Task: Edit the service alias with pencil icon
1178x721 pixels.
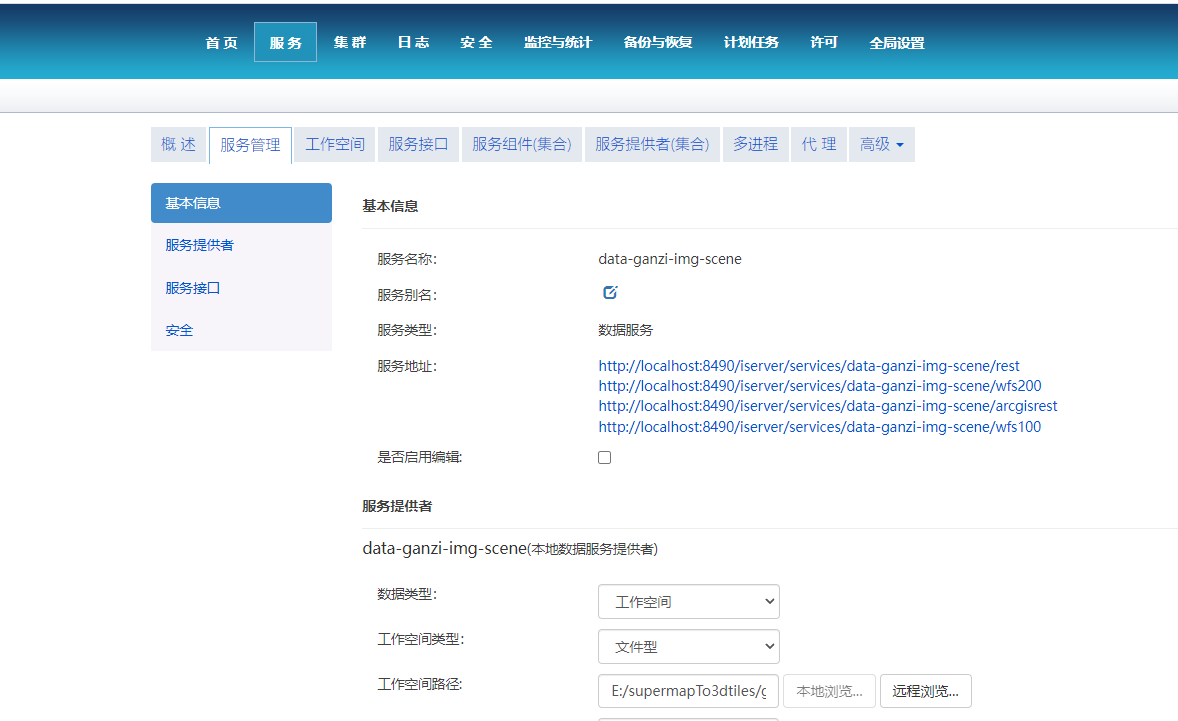Action: [x=610, y=292]
